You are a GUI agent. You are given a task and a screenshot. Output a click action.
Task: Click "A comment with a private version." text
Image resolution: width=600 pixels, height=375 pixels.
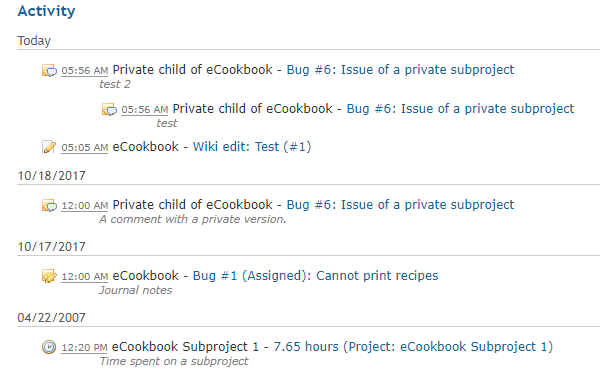(x=192, y=219)
